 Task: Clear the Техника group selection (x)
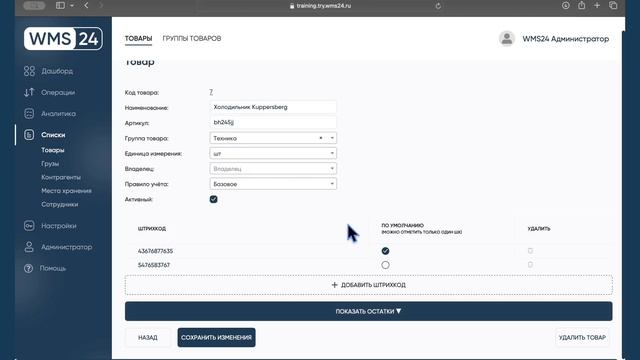point(321,138)
